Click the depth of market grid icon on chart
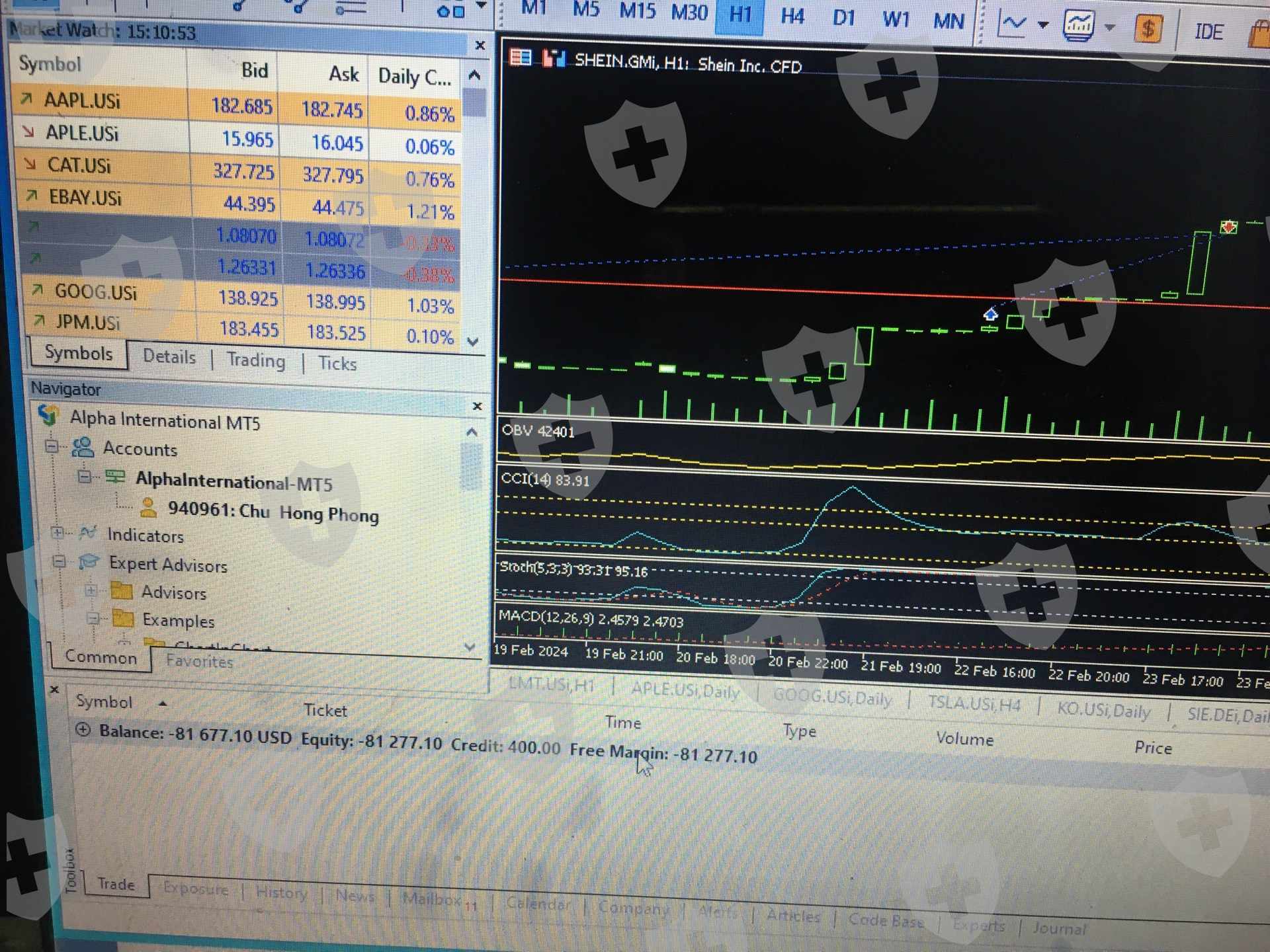Screen dimensions: 1270x952 point(521,58)
